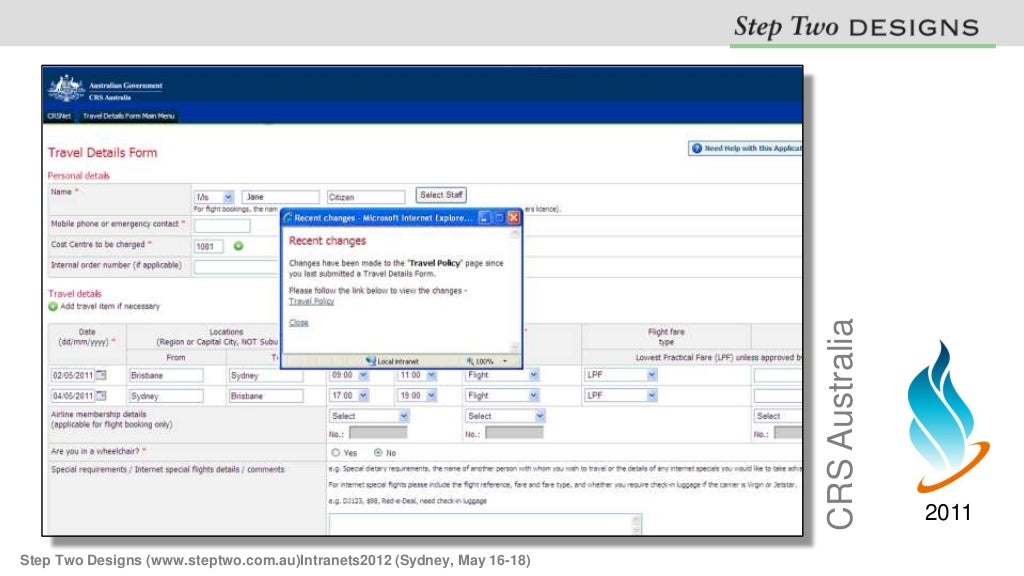Click the date field showing 02/05/2011
The height and width of the screenshot is (576, 1024).
click(x=73, y=376)
